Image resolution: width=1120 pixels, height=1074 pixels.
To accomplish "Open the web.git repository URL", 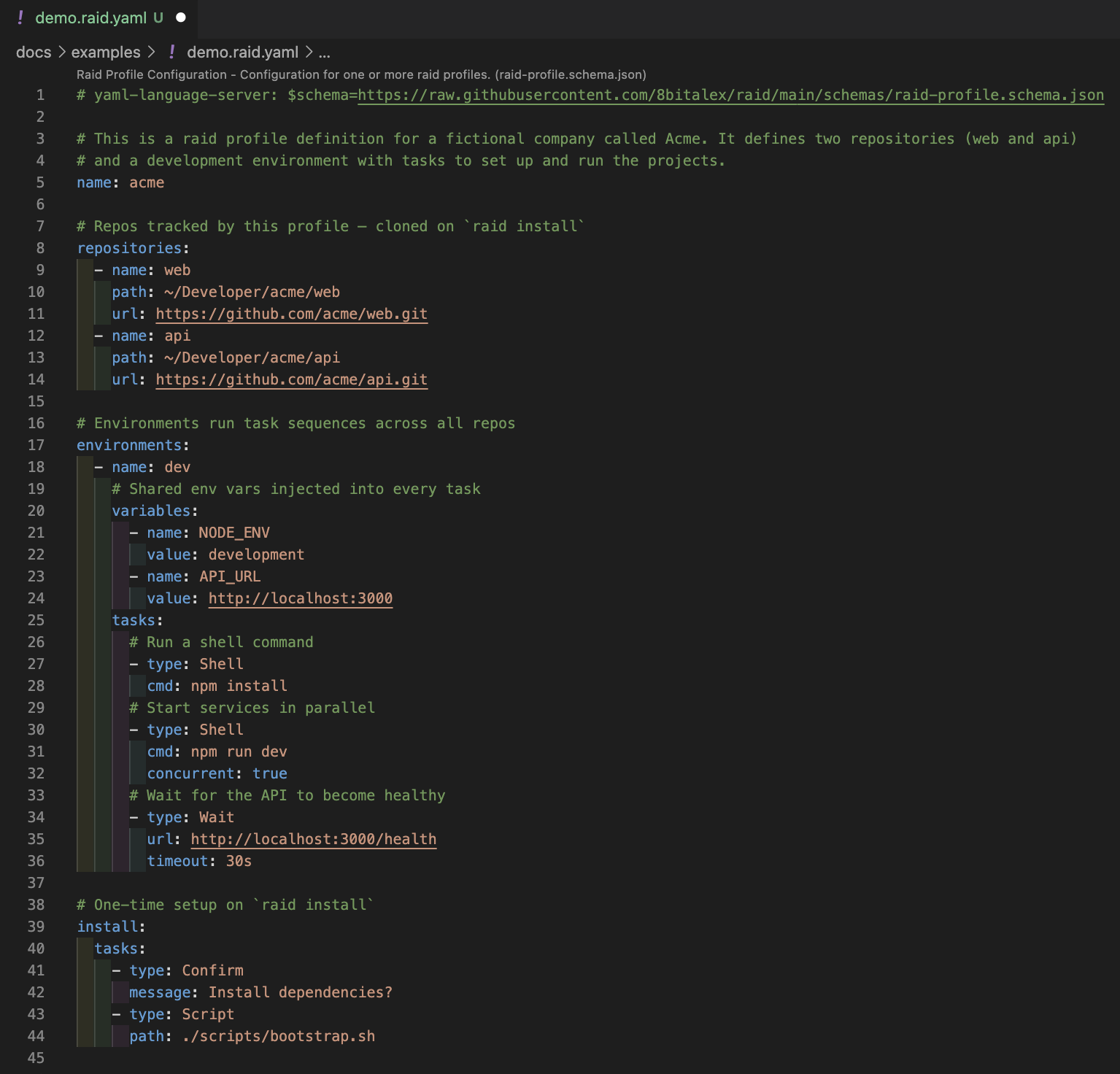I will tap(292, 314).
